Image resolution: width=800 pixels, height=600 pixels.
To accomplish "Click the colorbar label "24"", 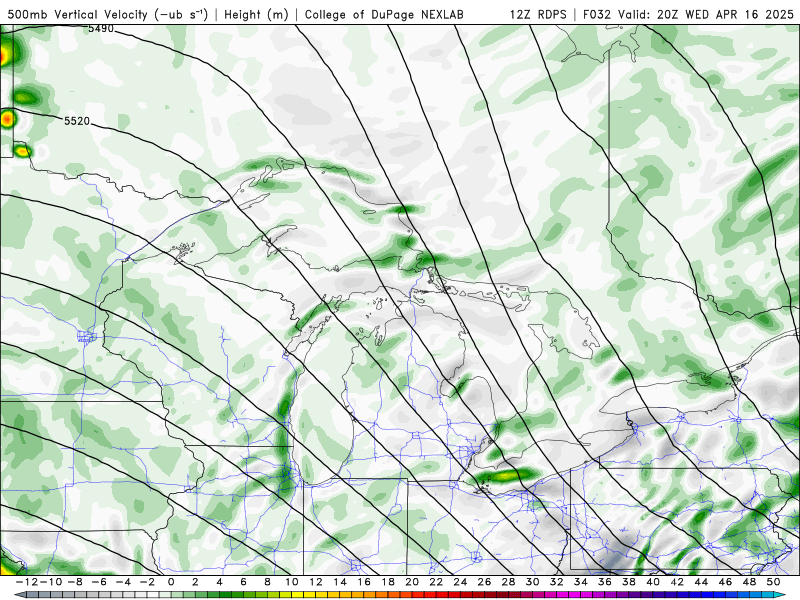I will pyautogui.click(x=460, y=582).
